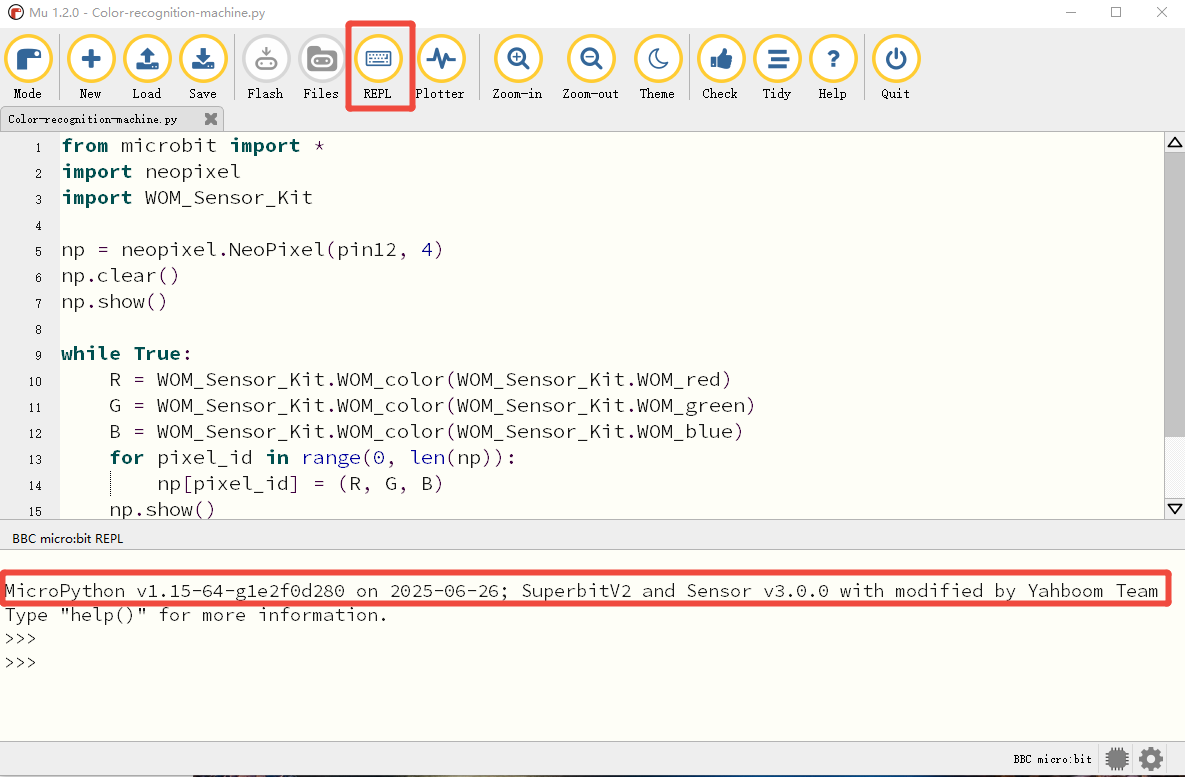Click the BBC micro:bit mode label in status bar

click(1052, 759)
